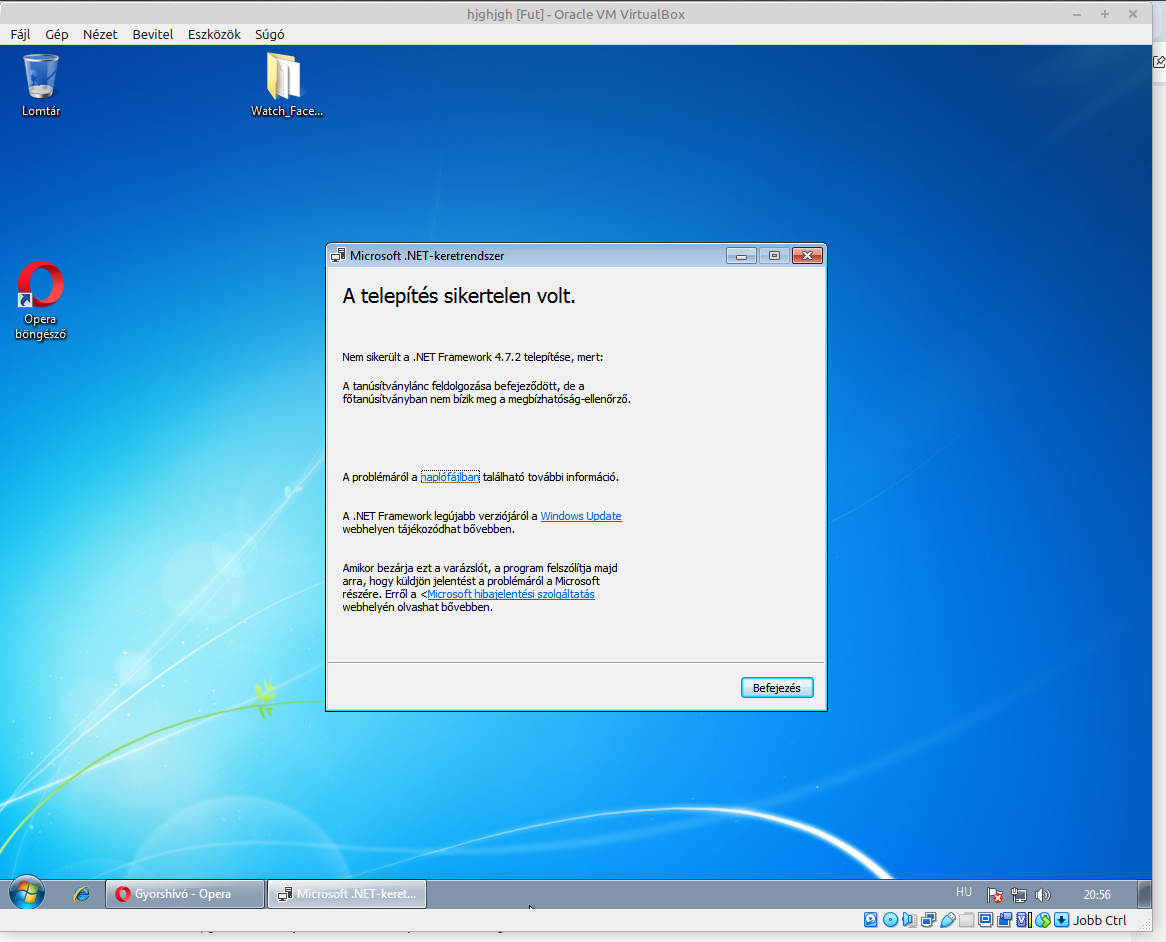Select the Opera böngésző desktop shortcut

click(41, 300)
